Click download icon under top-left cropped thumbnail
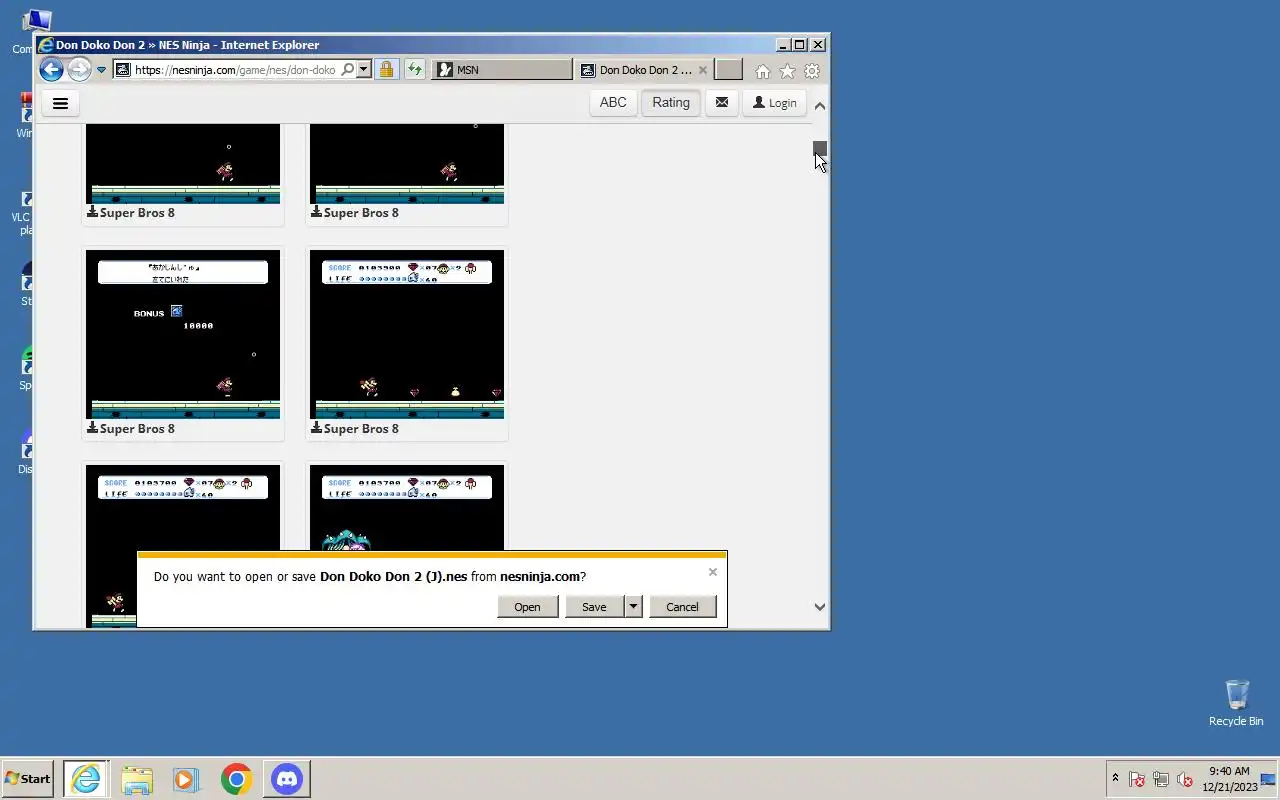This screenshot has height=800, width=1280. (92, 212)
